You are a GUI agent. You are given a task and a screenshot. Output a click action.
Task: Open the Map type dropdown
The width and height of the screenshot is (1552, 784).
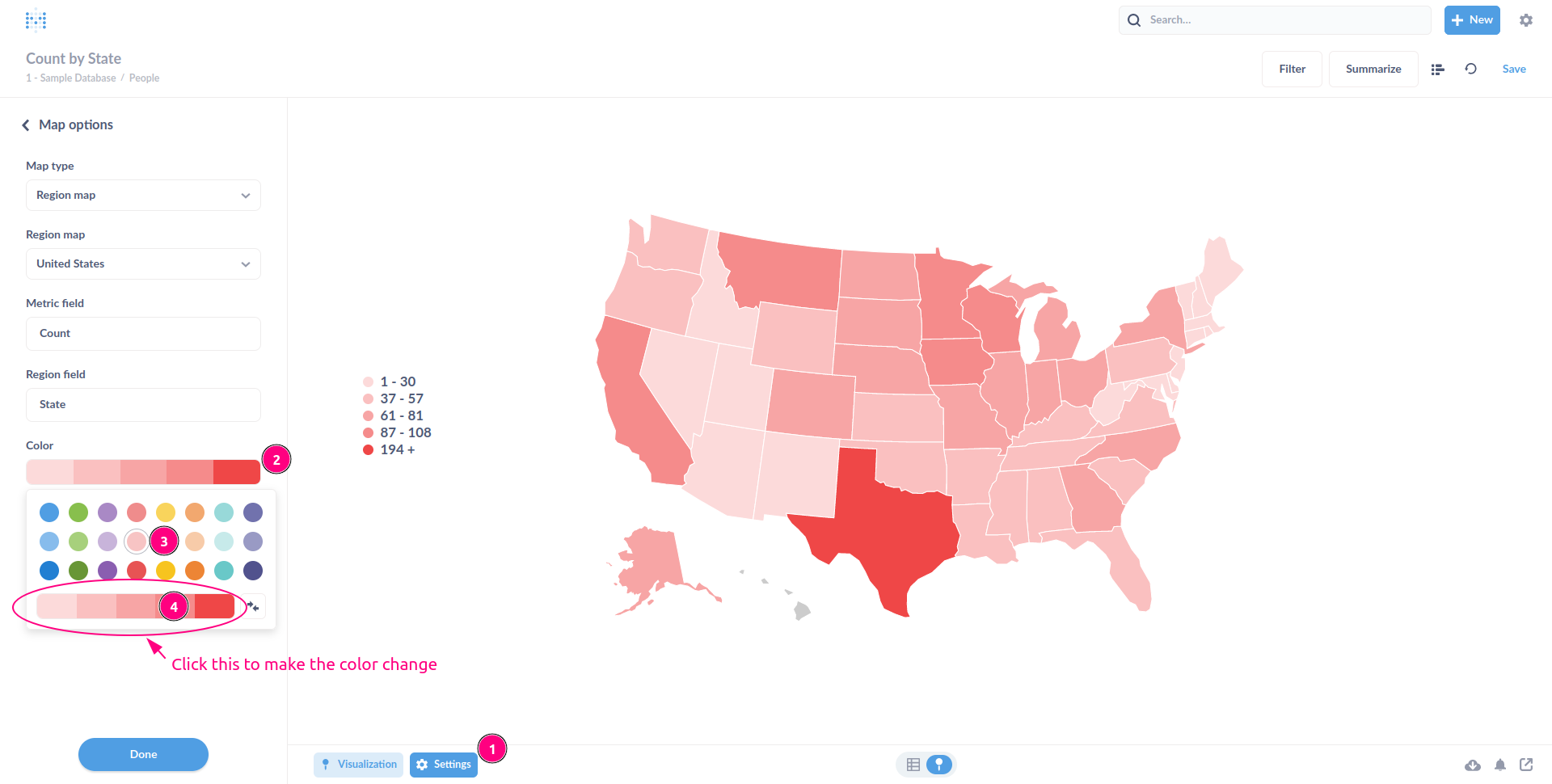(143, 195)
